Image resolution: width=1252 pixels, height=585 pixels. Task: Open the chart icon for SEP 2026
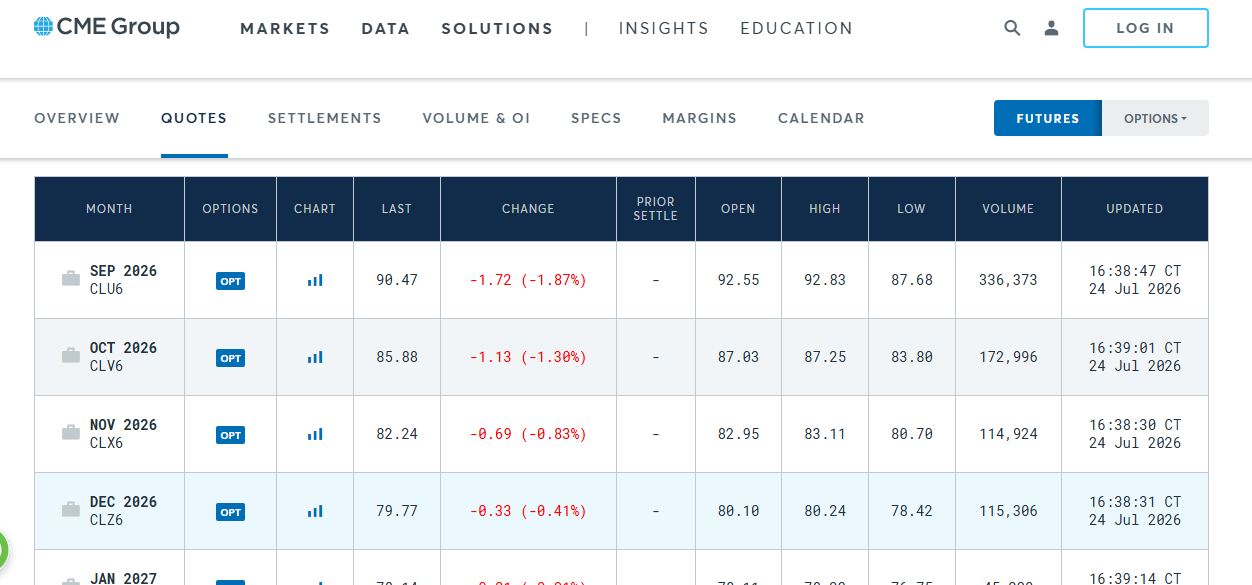[x=315, y=280]
